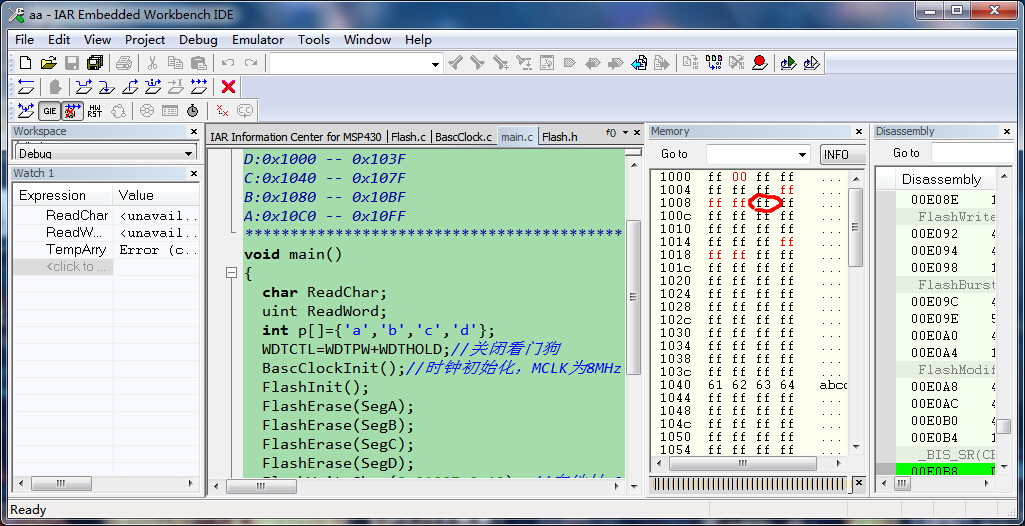Open the File menu

24,39
